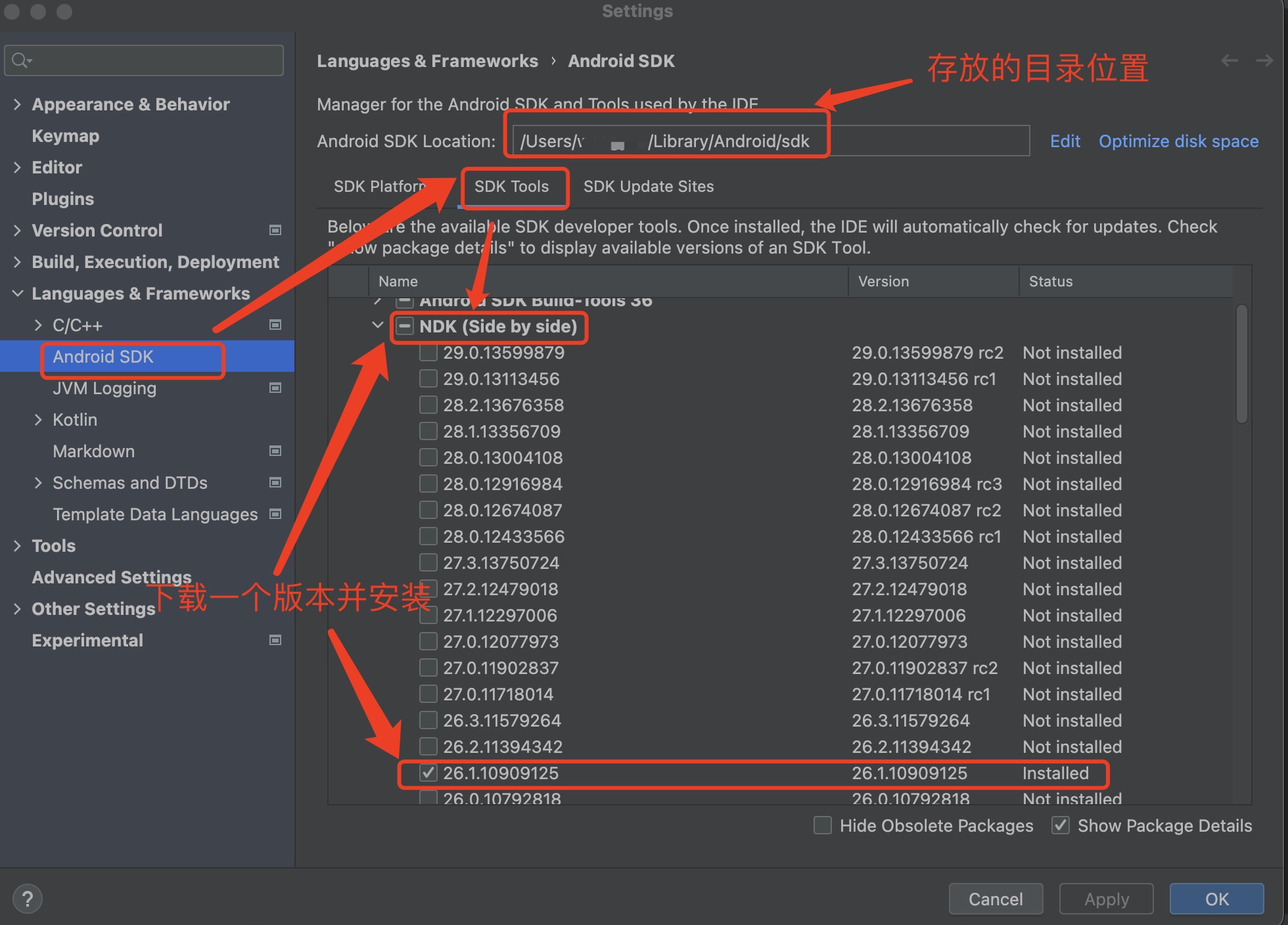Expand the Tools section

18,545
